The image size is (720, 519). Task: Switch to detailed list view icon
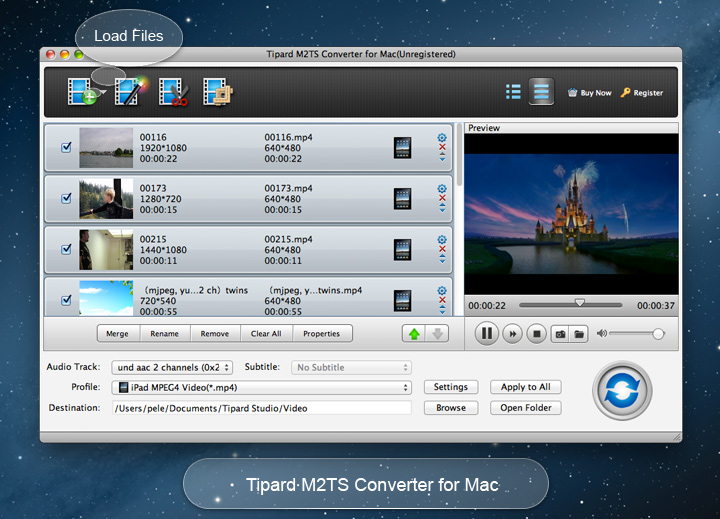(513, 92)
